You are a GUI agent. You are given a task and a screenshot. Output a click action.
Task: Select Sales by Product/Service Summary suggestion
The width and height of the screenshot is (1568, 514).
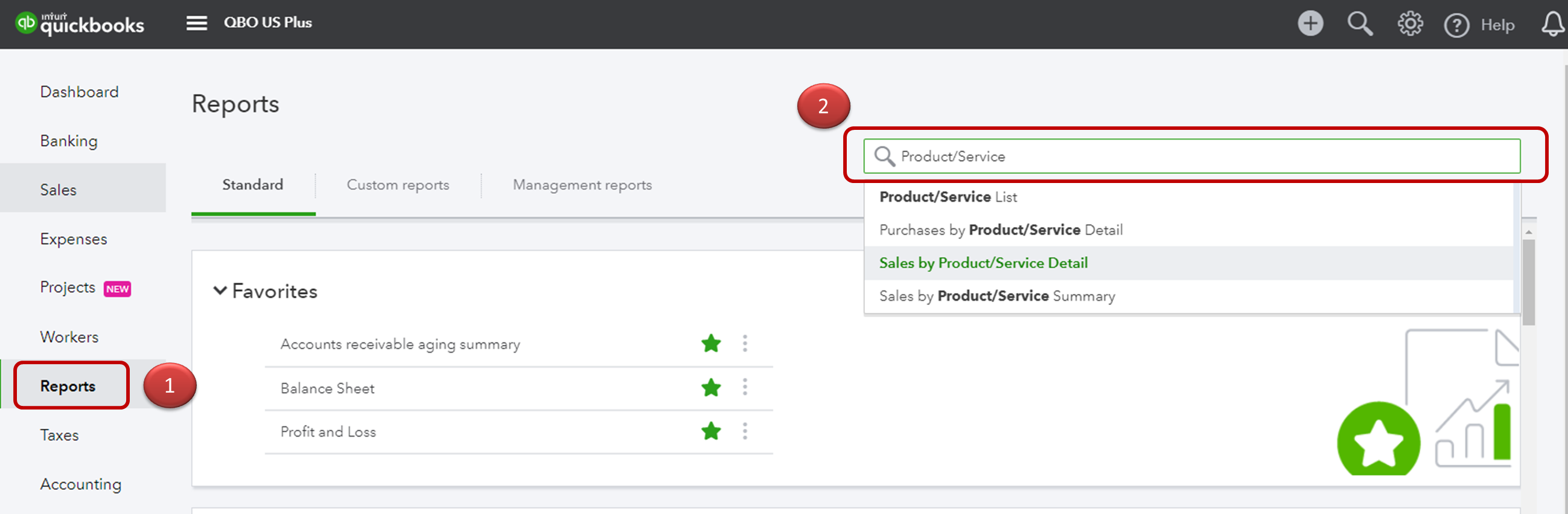(x=1188, y=296)
